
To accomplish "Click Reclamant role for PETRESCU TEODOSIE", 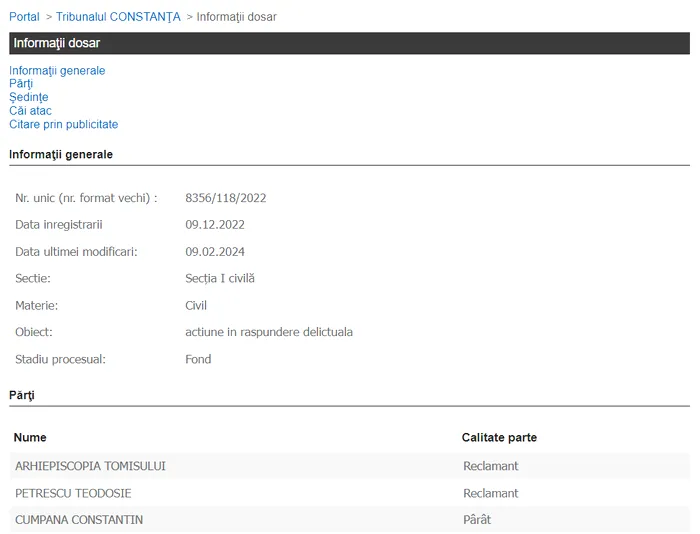I will pyautogui.click(x=491, y=493).
